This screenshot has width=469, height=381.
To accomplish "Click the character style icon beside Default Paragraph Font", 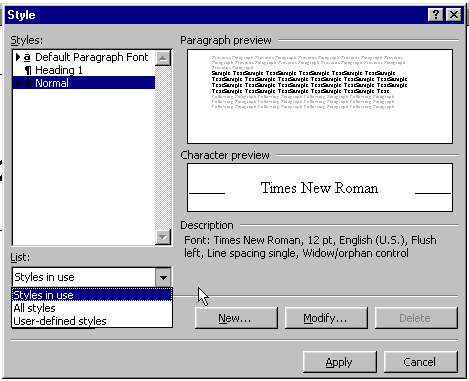I will tap(27, 58).
